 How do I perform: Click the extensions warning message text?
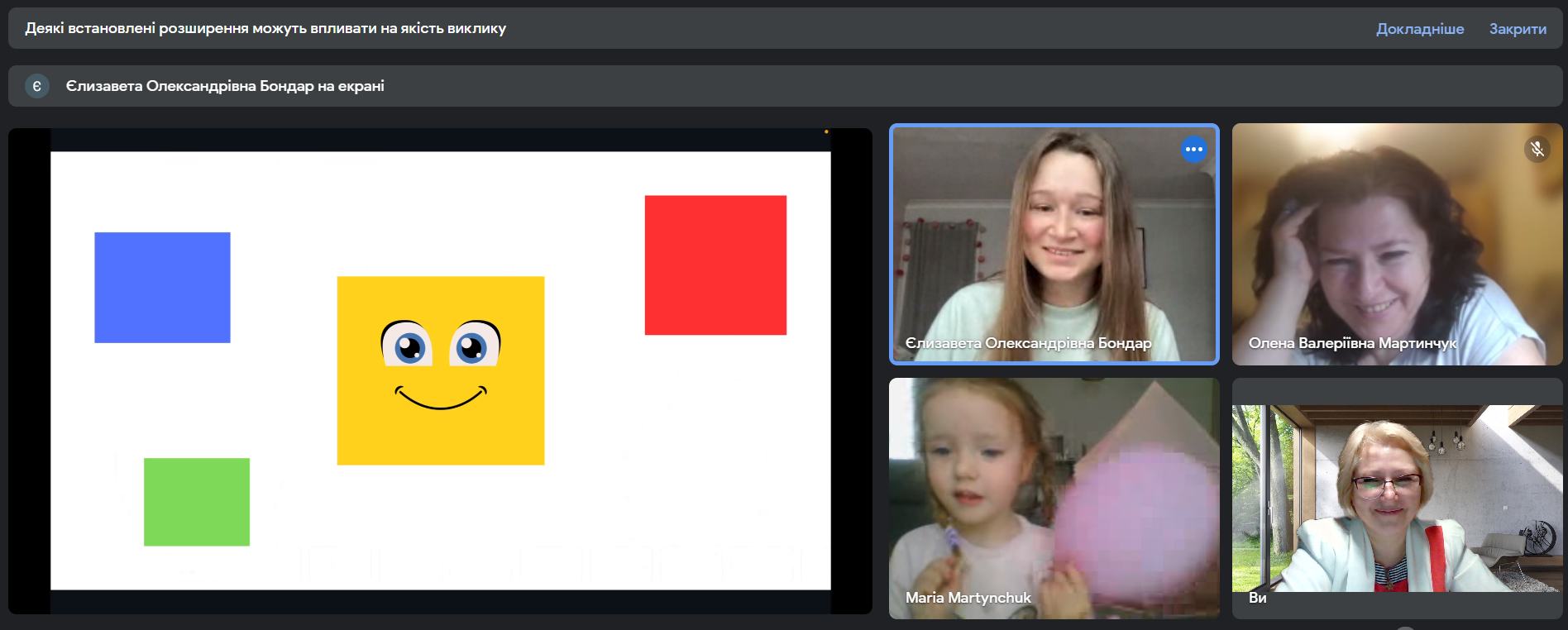click(x=265, y=29)
